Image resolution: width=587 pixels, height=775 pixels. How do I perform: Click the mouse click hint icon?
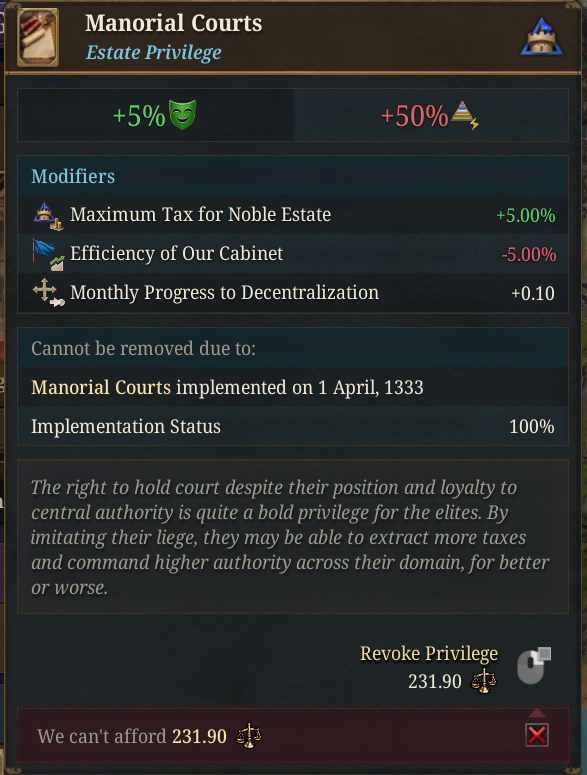(534, 666)
